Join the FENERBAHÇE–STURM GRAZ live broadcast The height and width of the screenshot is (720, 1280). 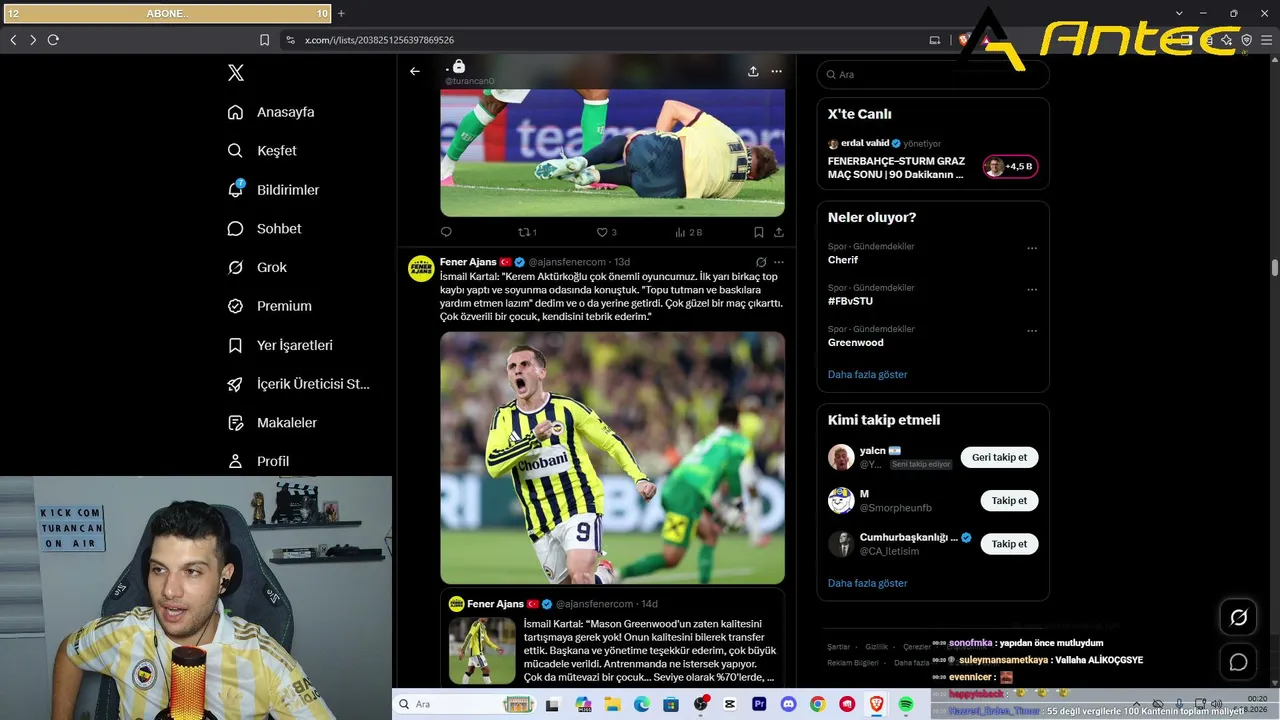897,168
